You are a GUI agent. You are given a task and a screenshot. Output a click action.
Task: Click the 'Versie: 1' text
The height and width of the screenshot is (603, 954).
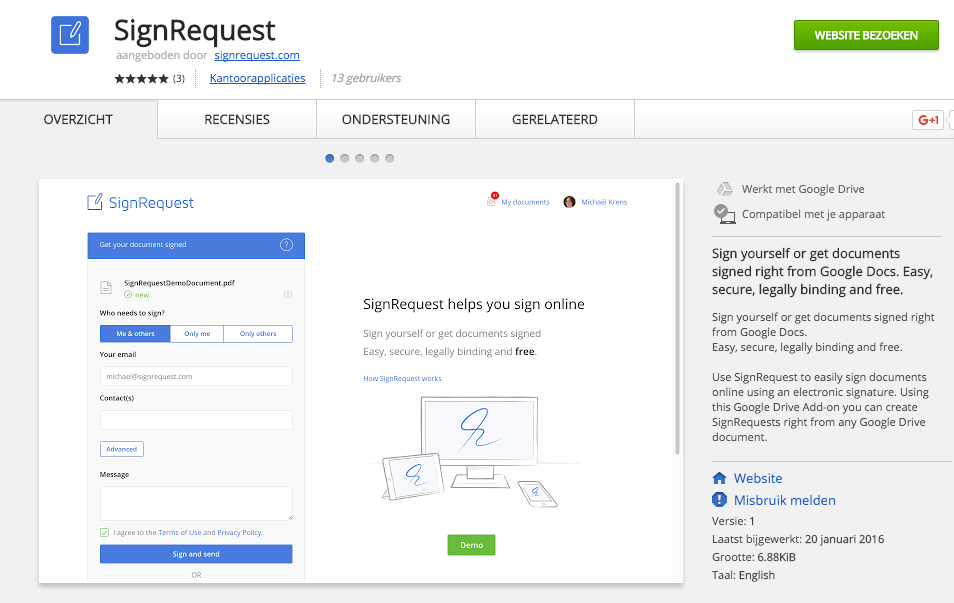[x=733, y=521]
